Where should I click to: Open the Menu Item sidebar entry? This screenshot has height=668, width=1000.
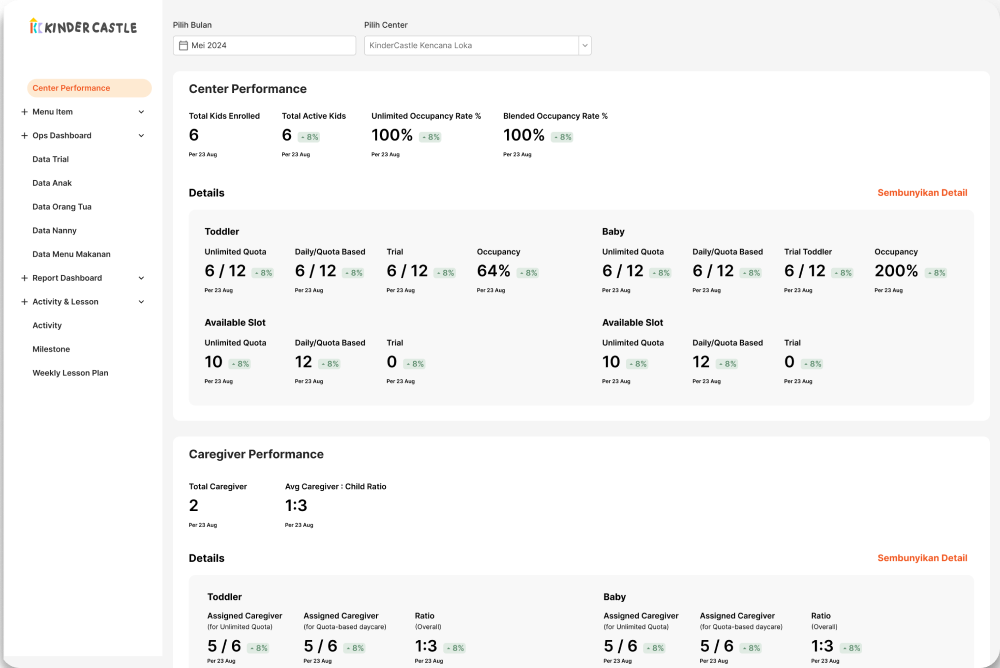point(52,112)
